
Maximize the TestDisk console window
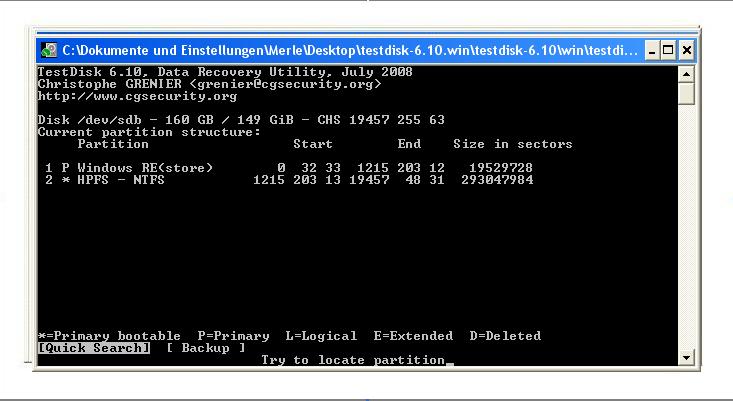coord(668,50)
